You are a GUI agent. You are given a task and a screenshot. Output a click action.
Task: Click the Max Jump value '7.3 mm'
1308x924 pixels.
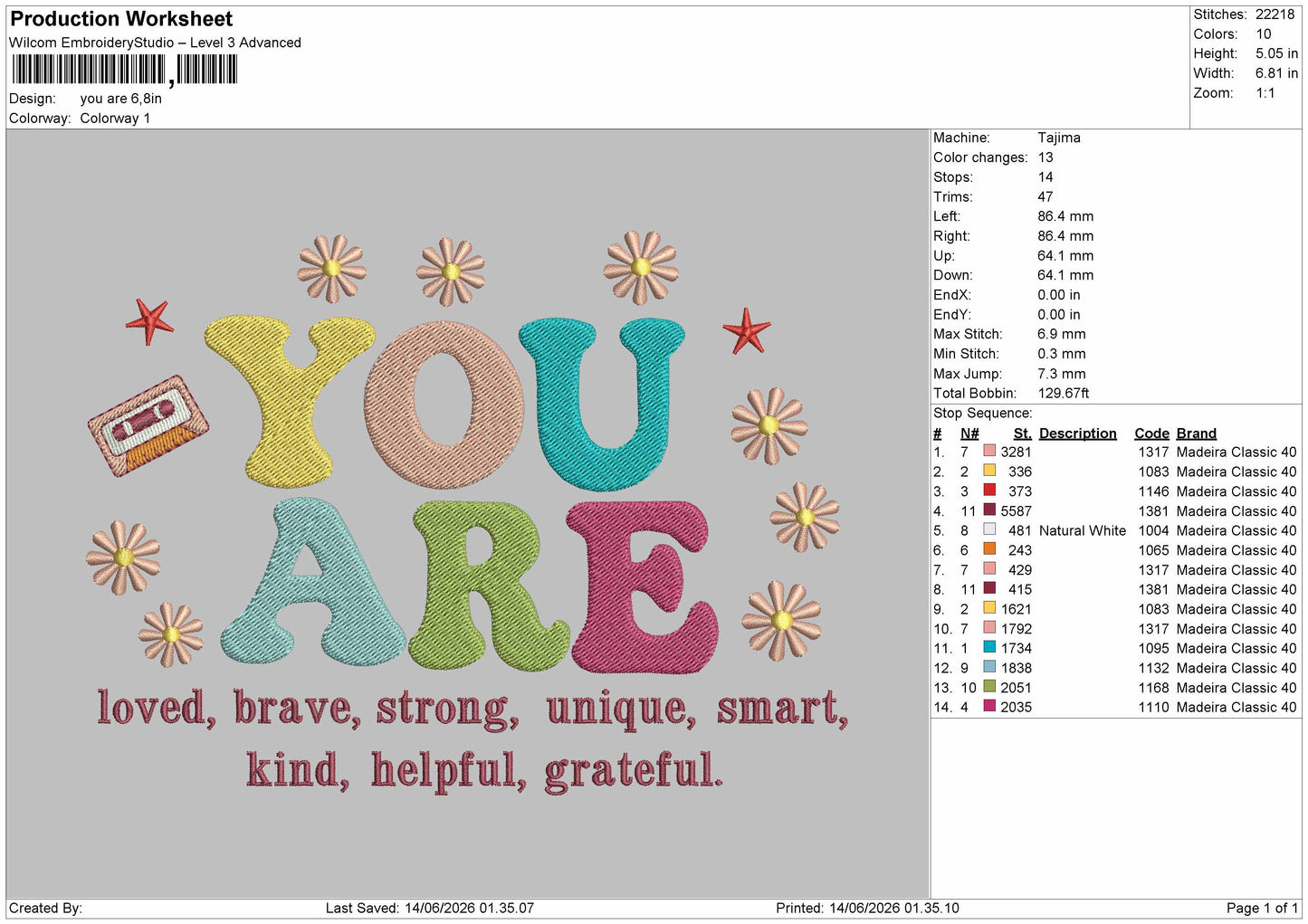pos(1062,374)
